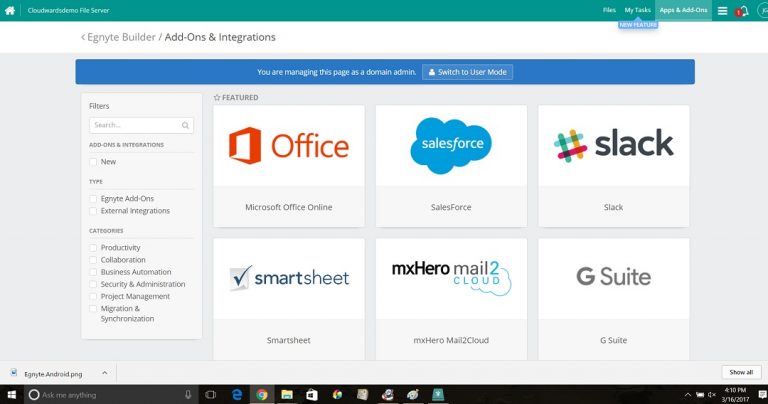Open File Explorer from the taskbar
Viewport: 768px width, 404px height.
(287, 395)
